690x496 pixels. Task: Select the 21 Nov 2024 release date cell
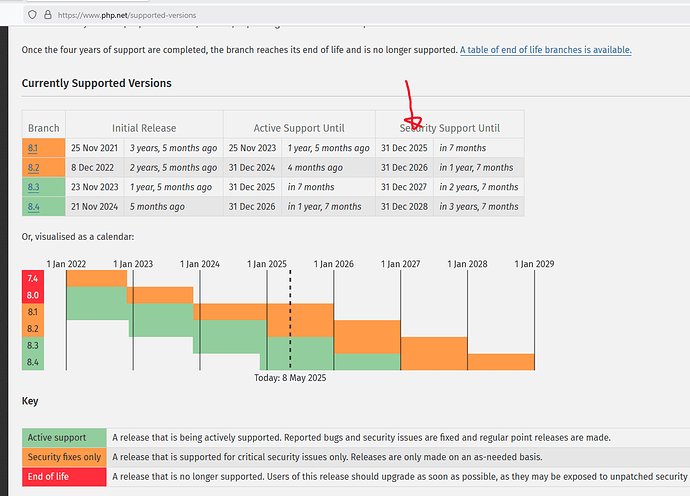[95, 206]
